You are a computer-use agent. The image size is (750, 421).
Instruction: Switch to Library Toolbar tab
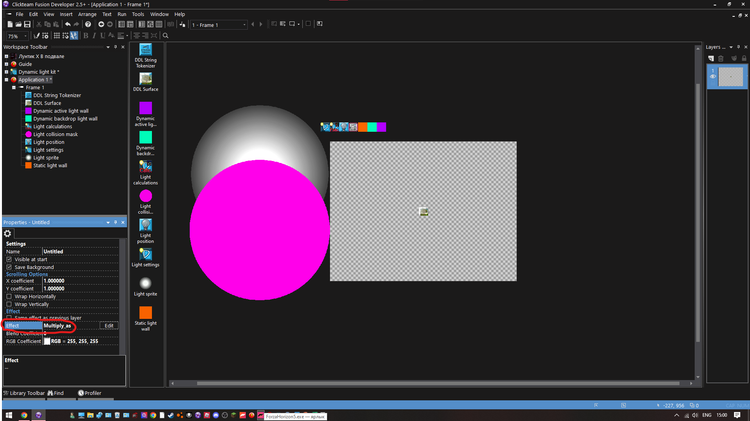(x=24, y=393)
